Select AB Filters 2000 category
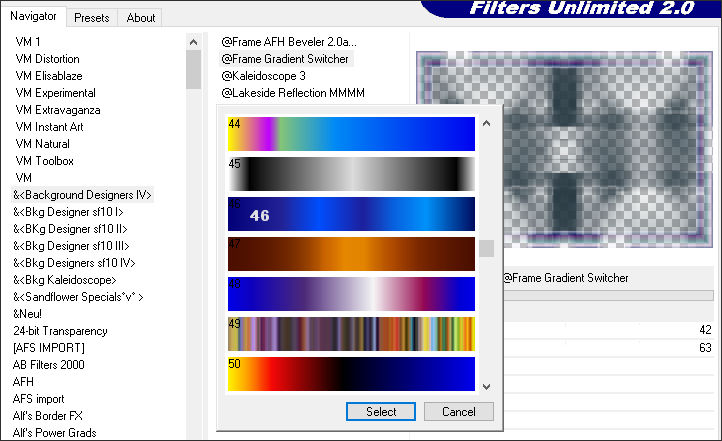722x441 pixels. tap(48, 365)
